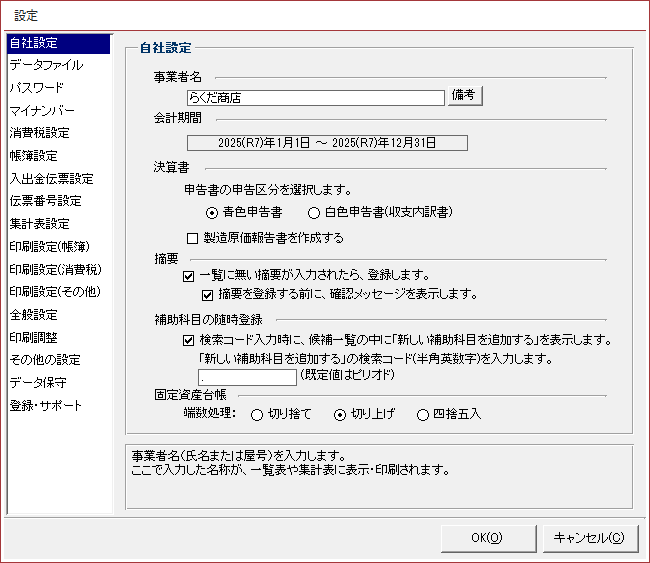Image resolution: width=650 pixels, height=563 pixels.
Task: Uncheck the 確認メッセージを表示 checkbox
Action: (208, 294)
